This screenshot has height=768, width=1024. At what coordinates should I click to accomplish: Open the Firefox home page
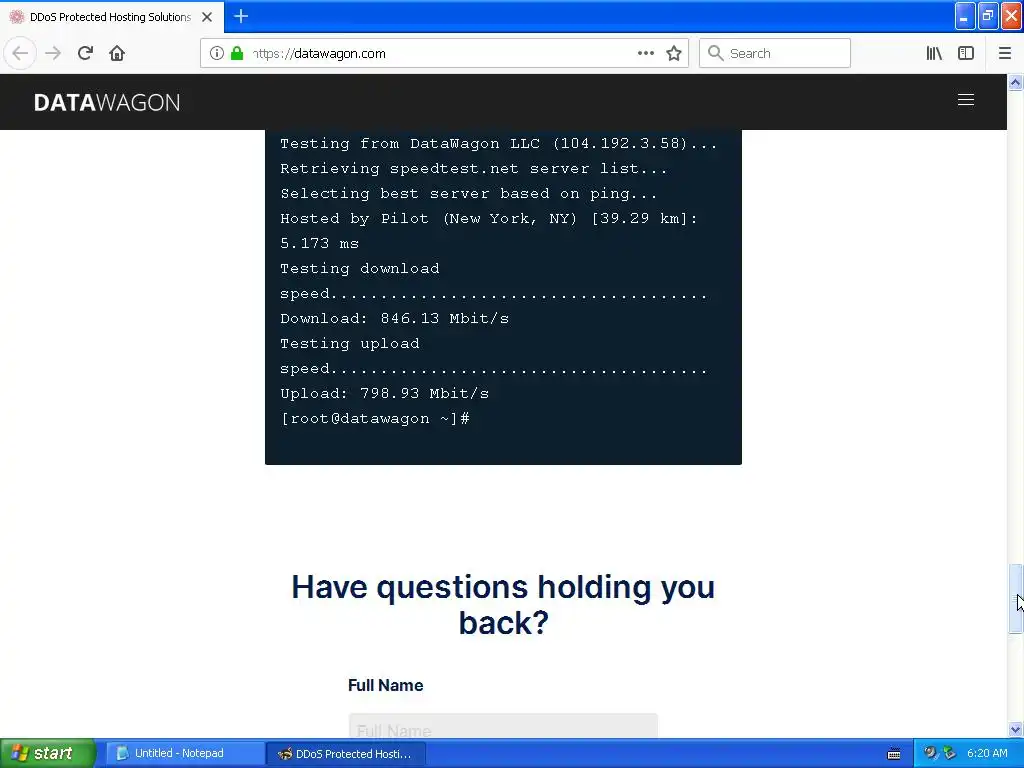(117, 53)
